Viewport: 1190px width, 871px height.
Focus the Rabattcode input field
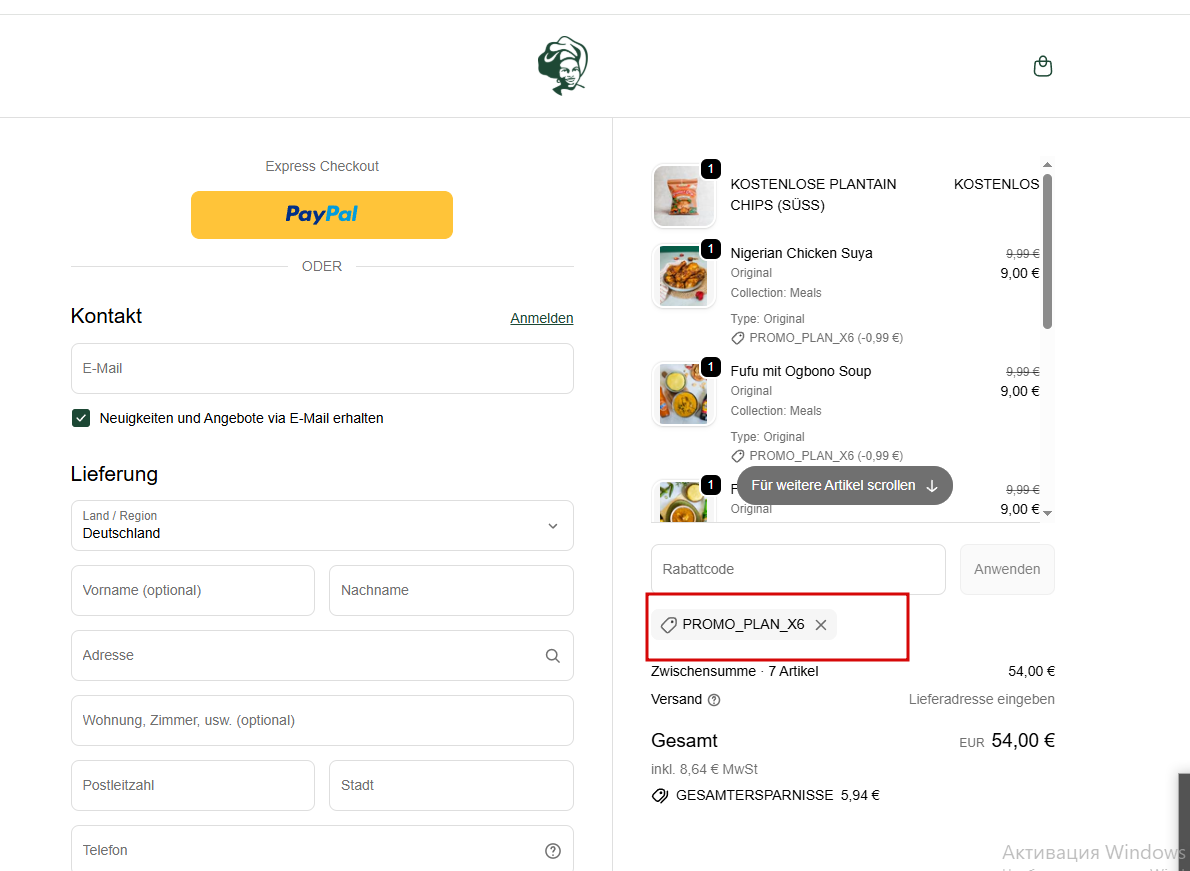[x=798, y=569]
